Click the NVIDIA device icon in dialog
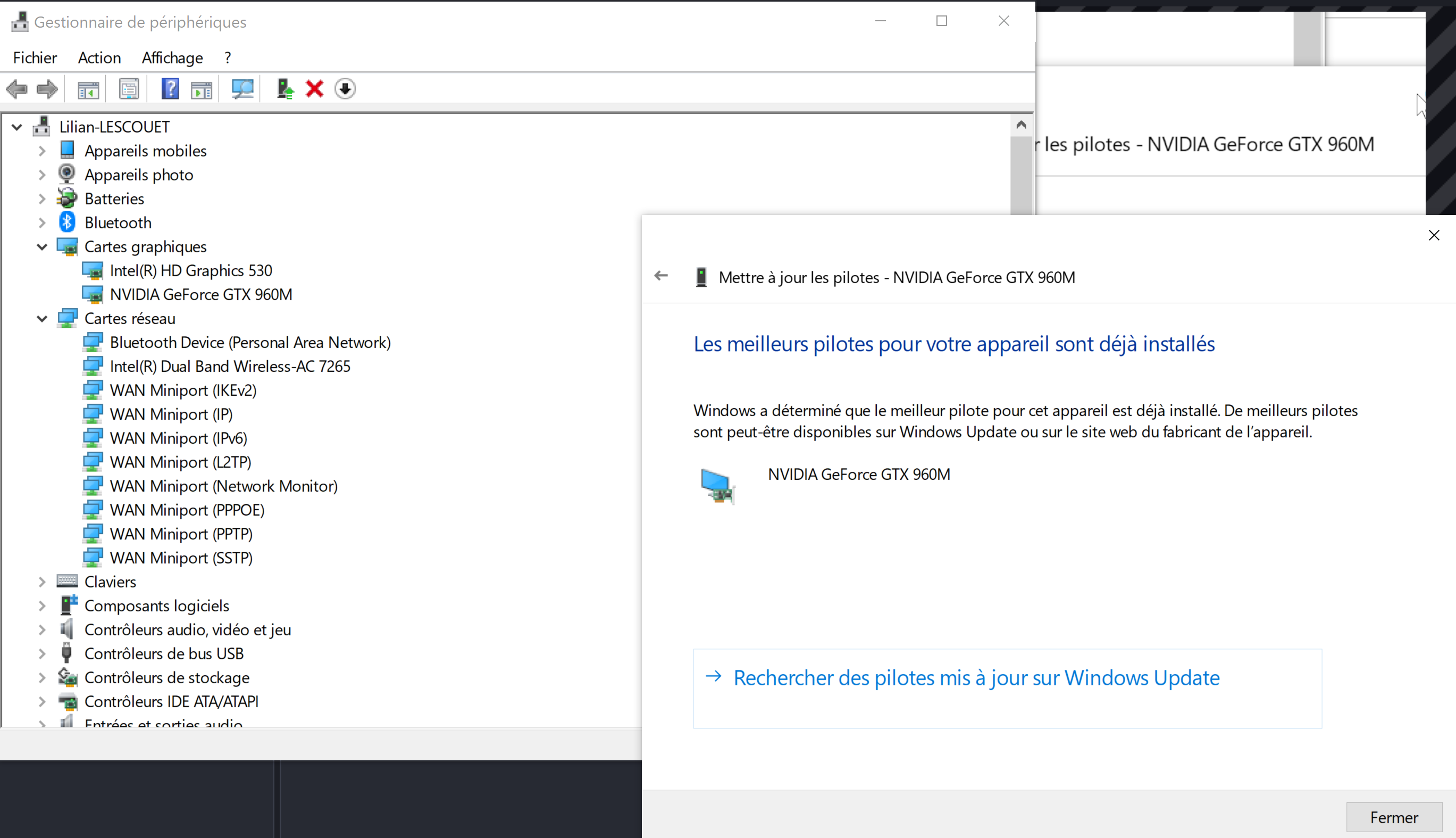 [x=717, y=486]
